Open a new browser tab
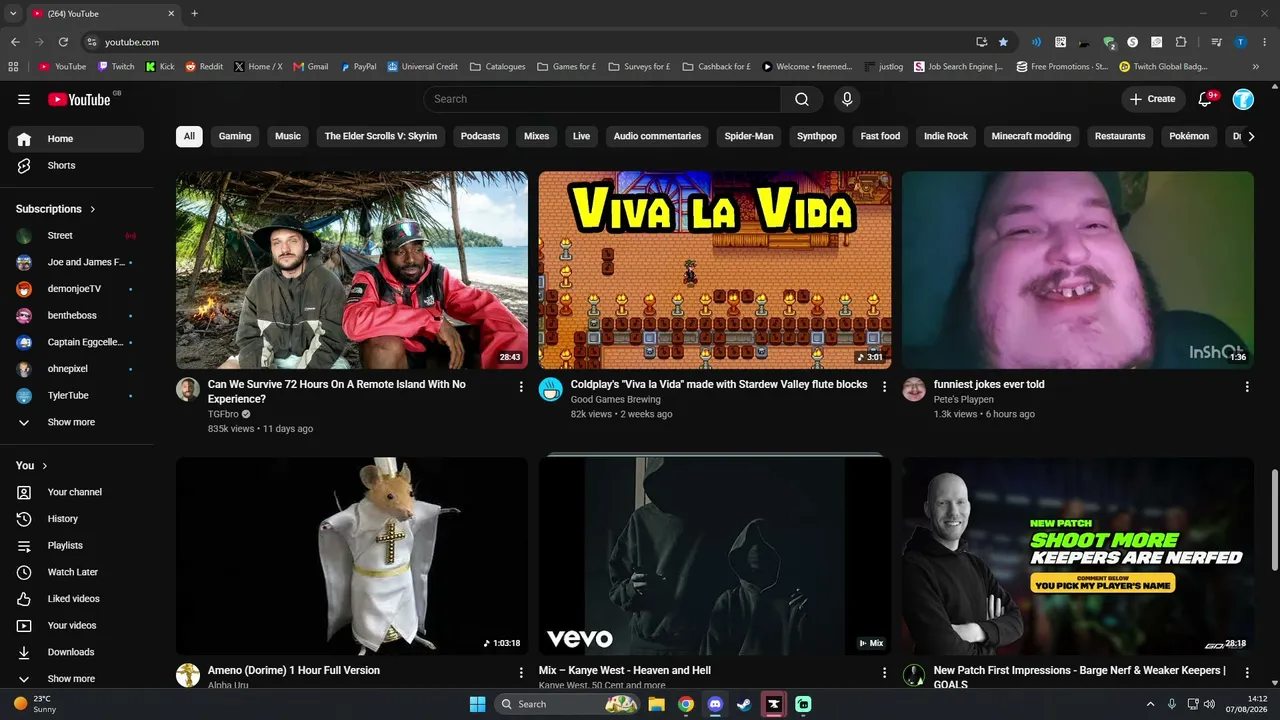The image size is (1280, 720). 195,14
